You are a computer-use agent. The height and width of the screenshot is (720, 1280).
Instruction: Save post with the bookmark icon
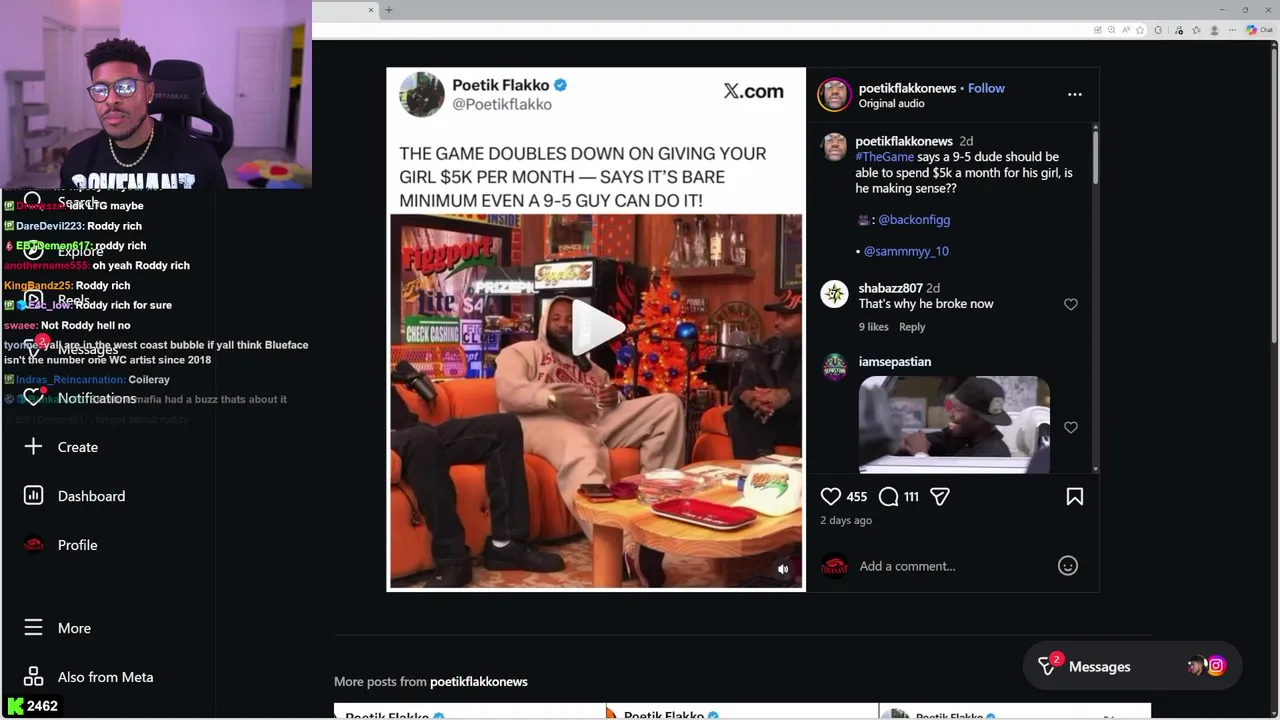1075,496
